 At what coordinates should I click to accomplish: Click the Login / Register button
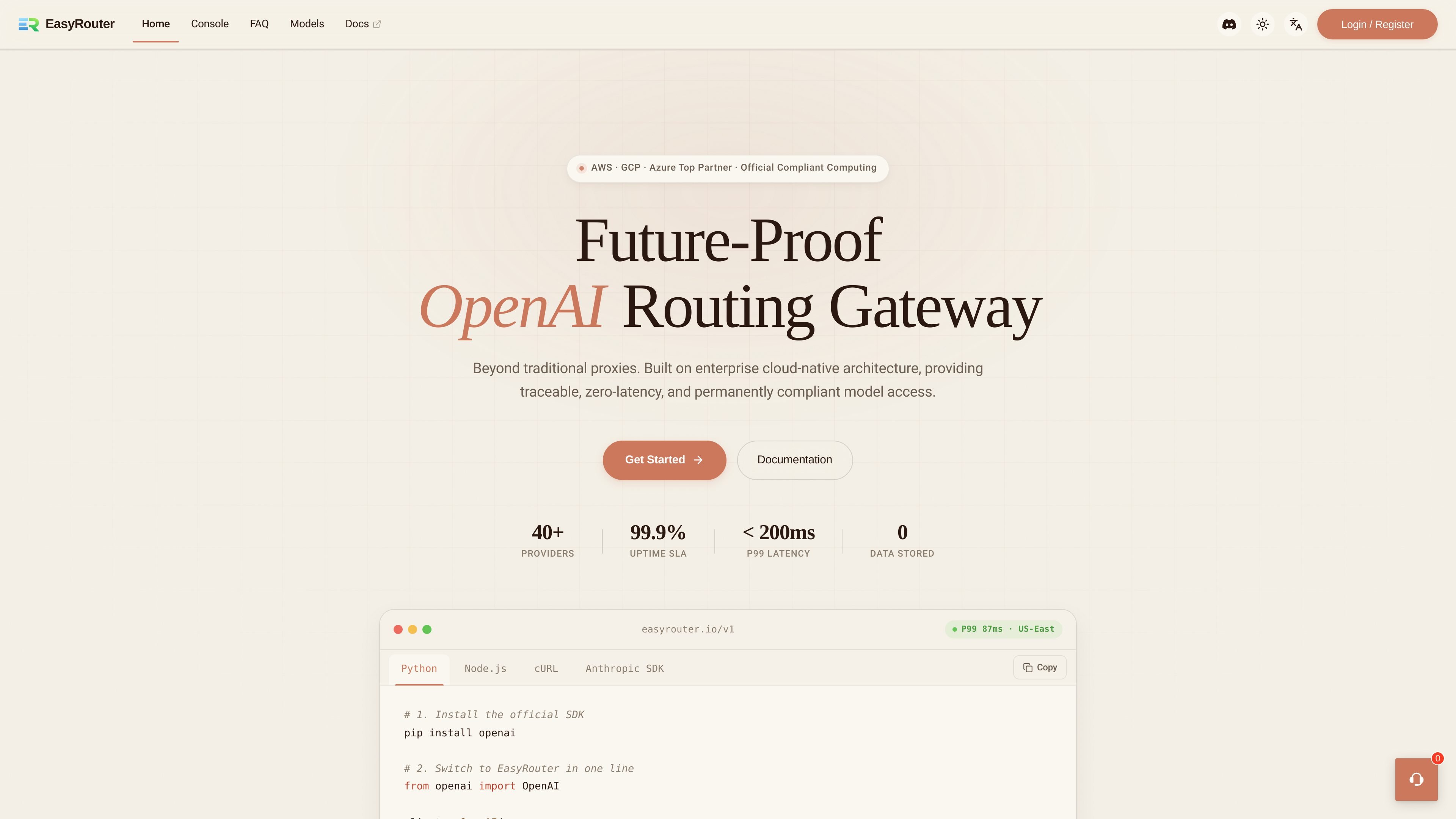(x=1377, y=24)
